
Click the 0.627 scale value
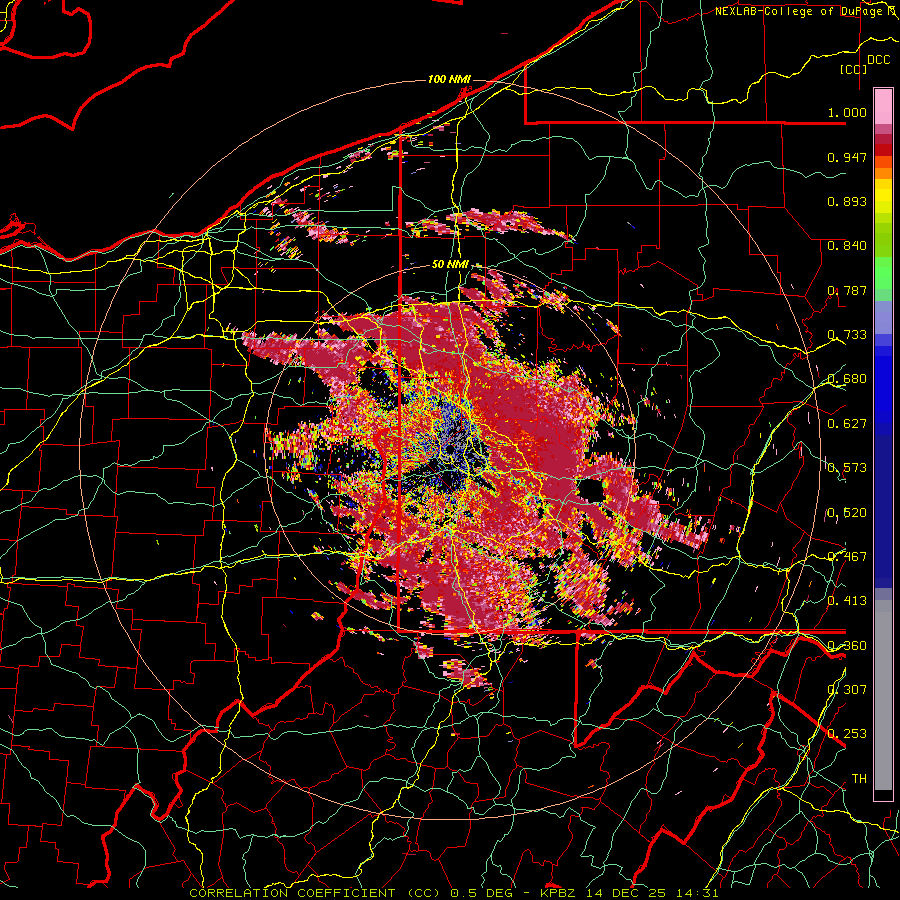847,424
